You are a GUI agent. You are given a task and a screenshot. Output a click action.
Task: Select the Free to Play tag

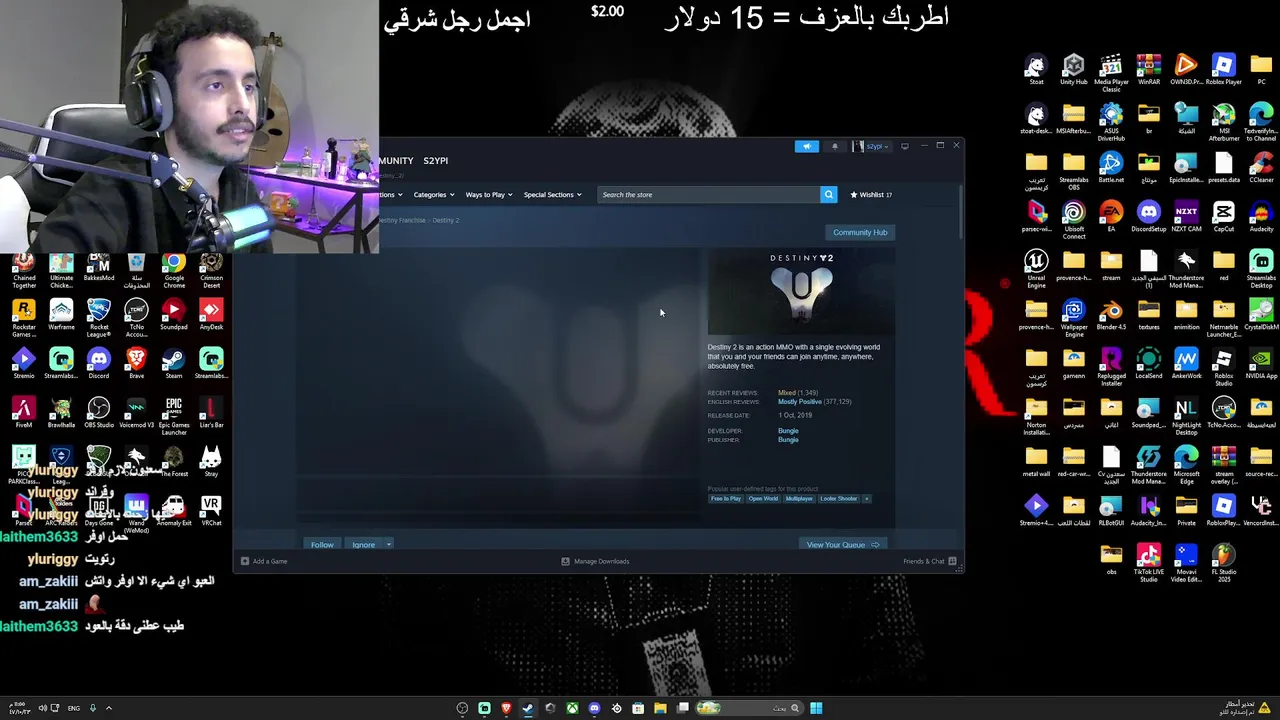pyautogui.click(x=726, y=499)
